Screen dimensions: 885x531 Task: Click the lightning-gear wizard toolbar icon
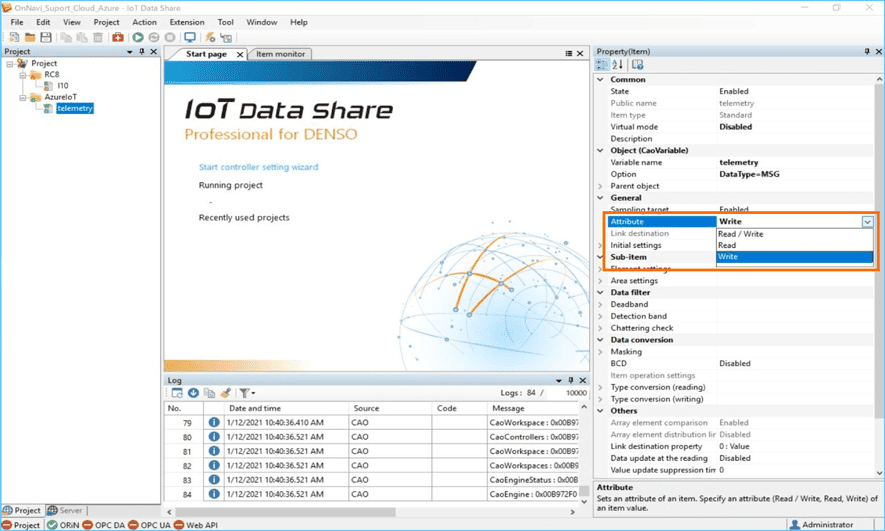click(x=210, y=37)
